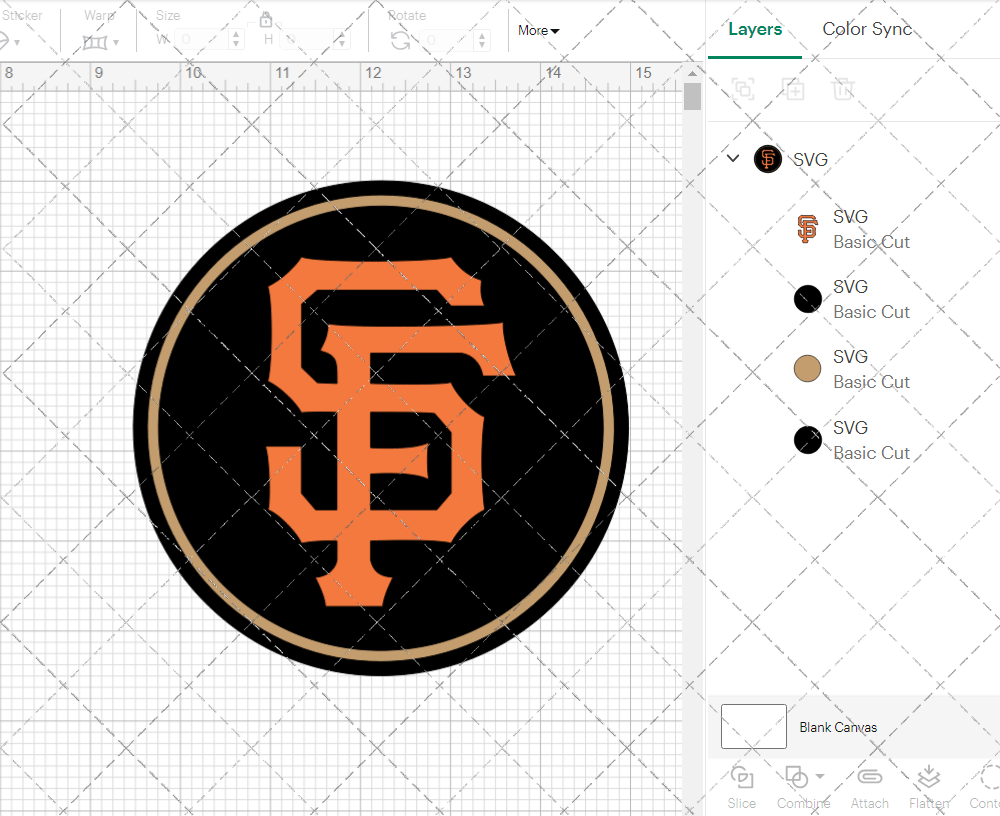Click the Duplicate layer icon
Screen dimensions: 1000x816
point(794,89)
